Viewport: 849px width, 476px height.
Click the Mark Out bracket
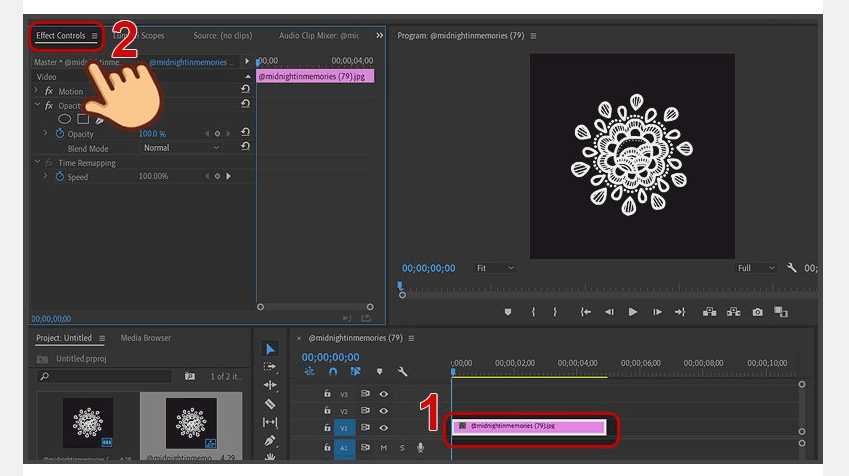tap(555, 312)
